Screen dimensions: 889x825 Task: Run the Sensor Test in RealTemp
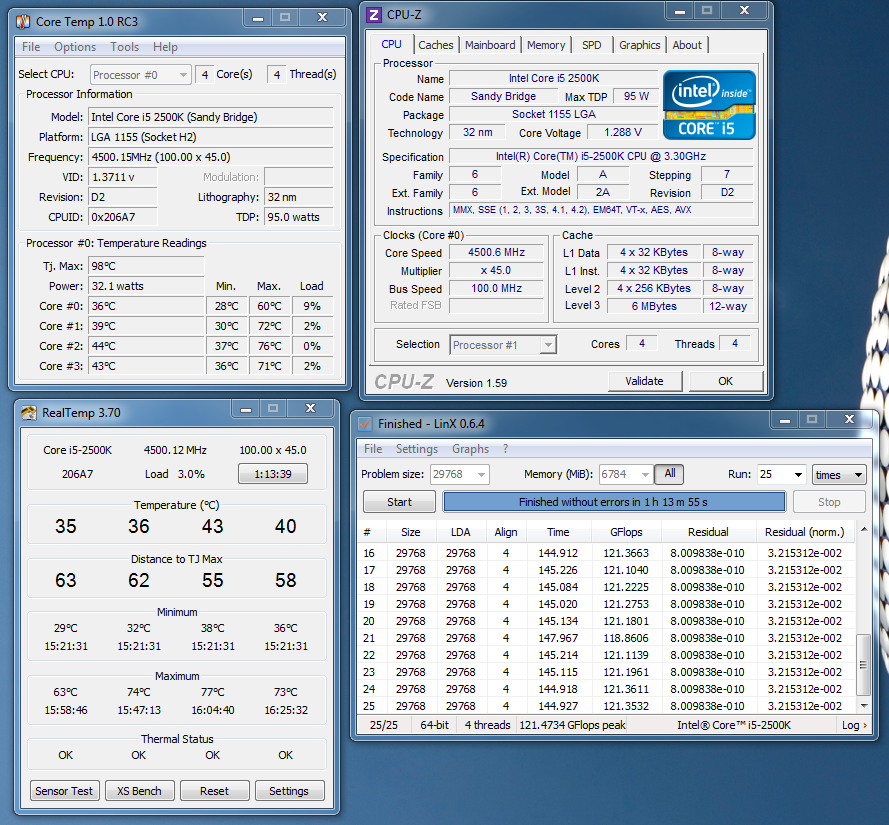[65, 791]
